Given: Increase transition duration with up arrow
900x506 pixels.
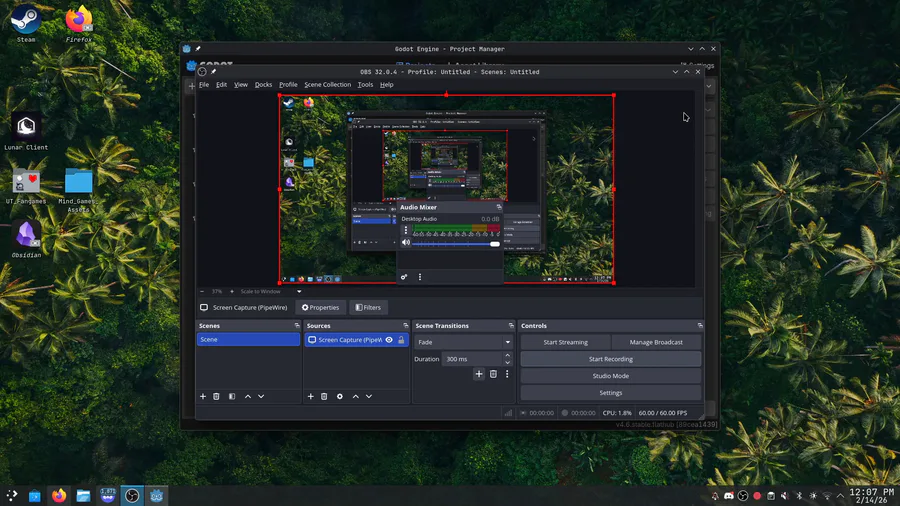Looking at the screenshot, I should tap(507, 356).
